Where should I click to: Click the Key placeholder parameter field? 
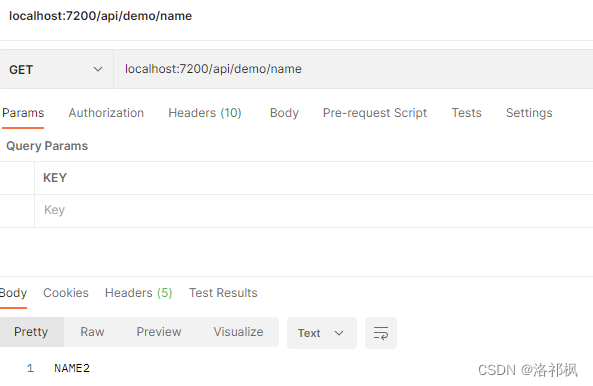coord(314,210)
